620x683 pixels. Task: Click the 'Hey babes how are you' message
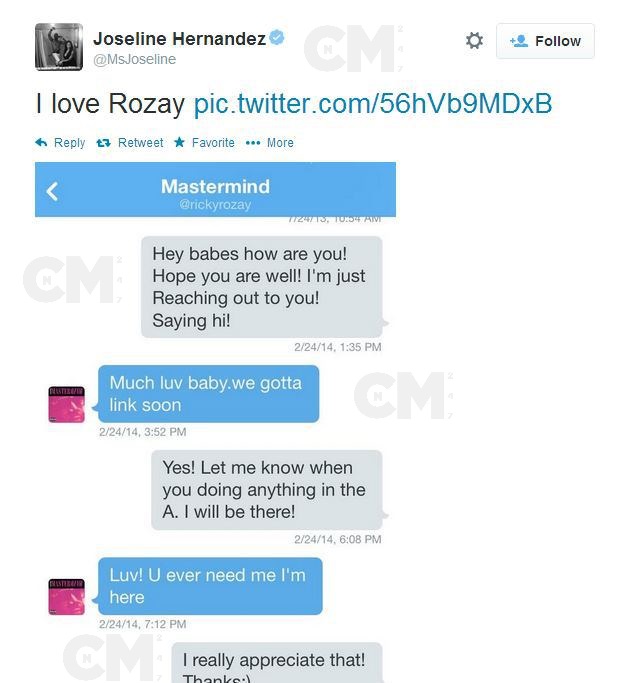tap(262, 287)
